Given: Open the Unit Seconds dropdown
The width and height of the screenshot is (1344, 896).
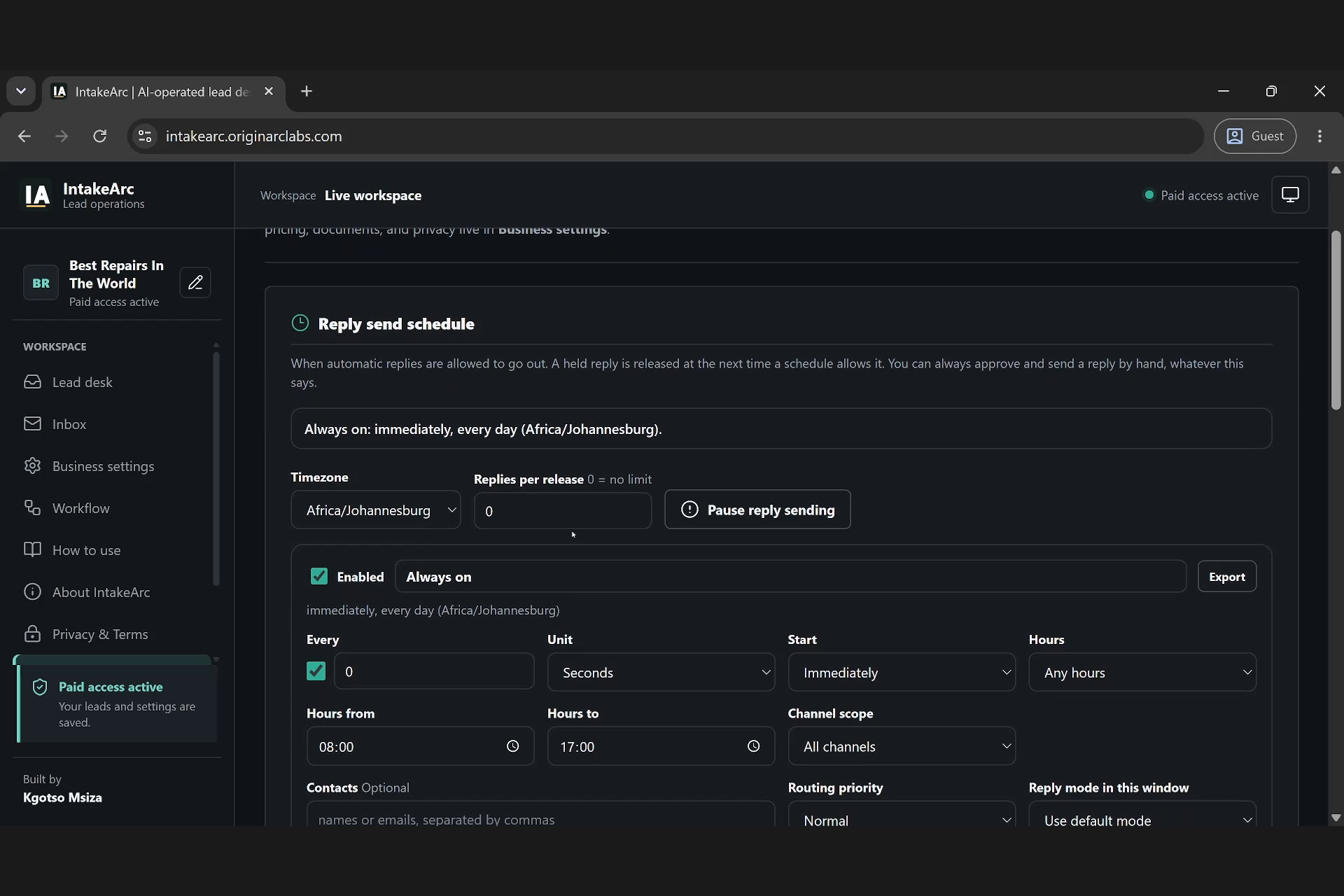Looking at the screenshot, I should pyautogui.click(x=661, y=672).
